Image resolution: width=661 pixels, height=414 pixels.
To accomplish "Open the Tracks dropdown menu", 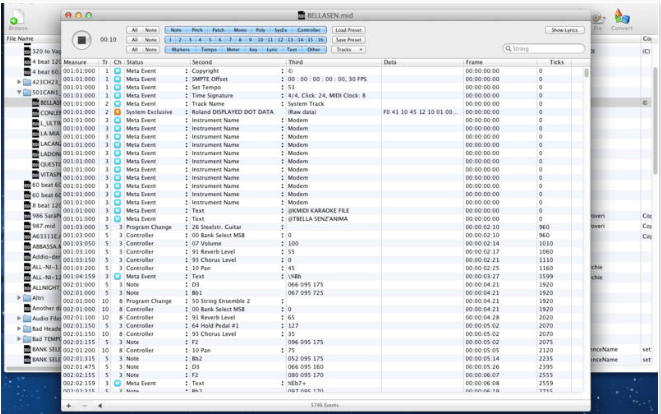I will click(349, 49).
